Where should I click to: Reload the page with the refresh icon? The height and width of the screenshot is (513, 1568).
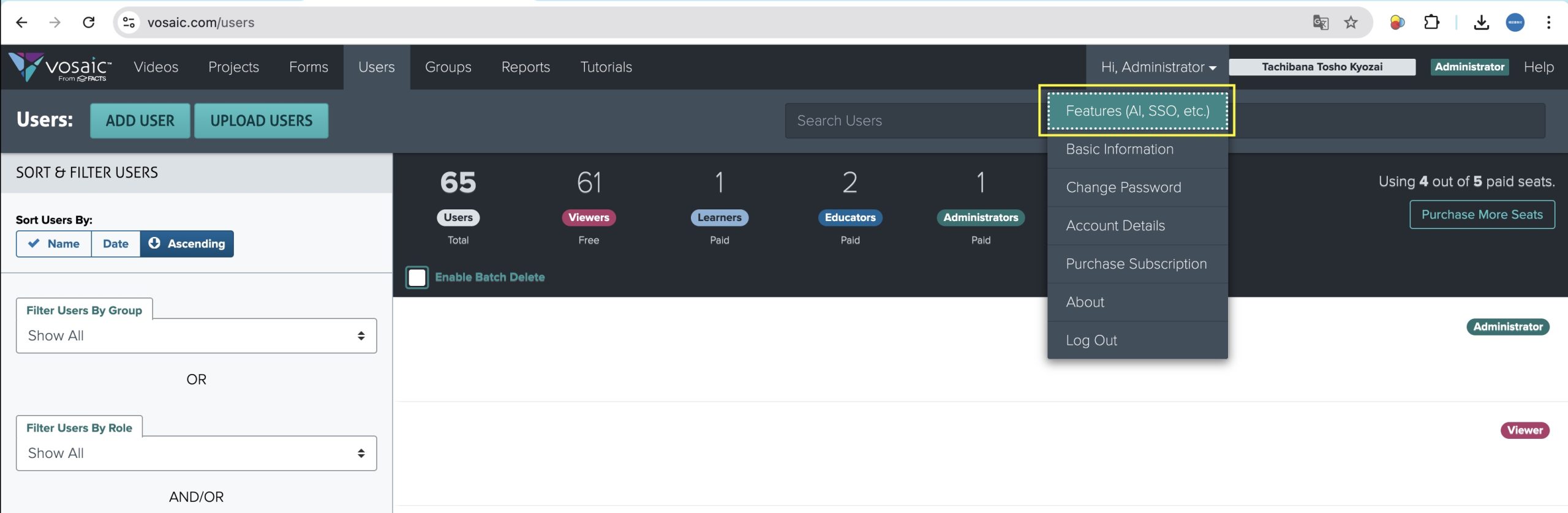click(89, 23)
